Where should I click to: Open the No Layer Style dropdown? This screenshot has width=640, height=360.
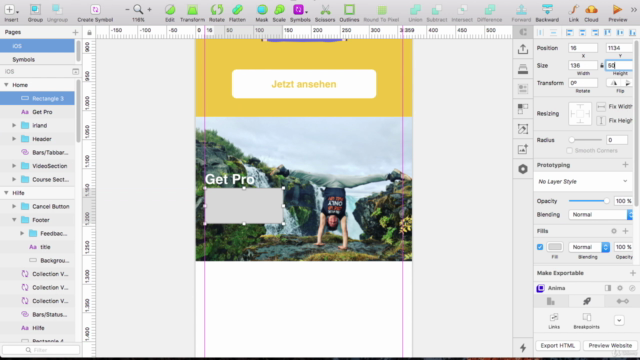pos(583,181)
